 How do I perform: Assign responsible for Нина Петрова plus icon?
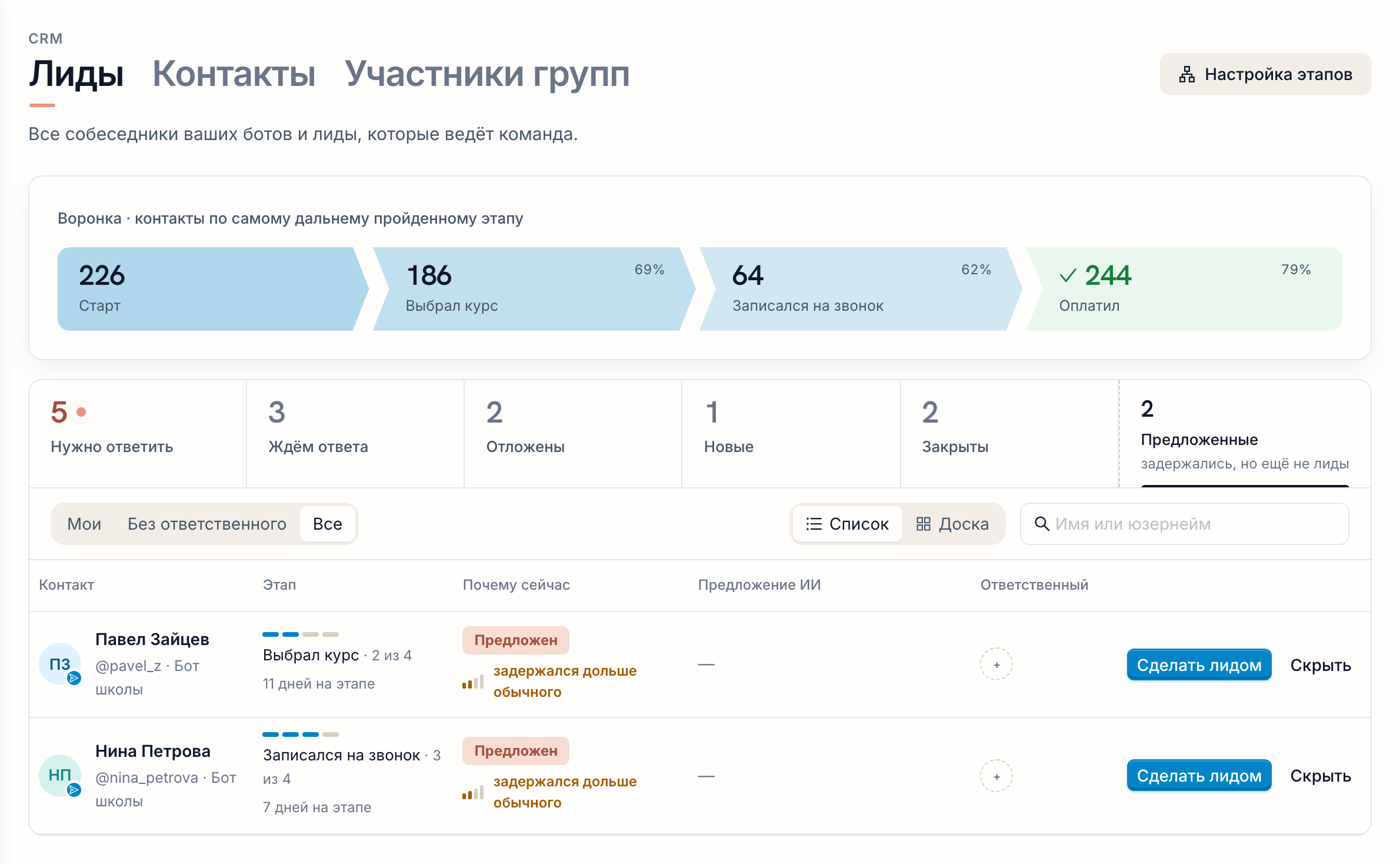pyautogui.click(x=996, y=776)
